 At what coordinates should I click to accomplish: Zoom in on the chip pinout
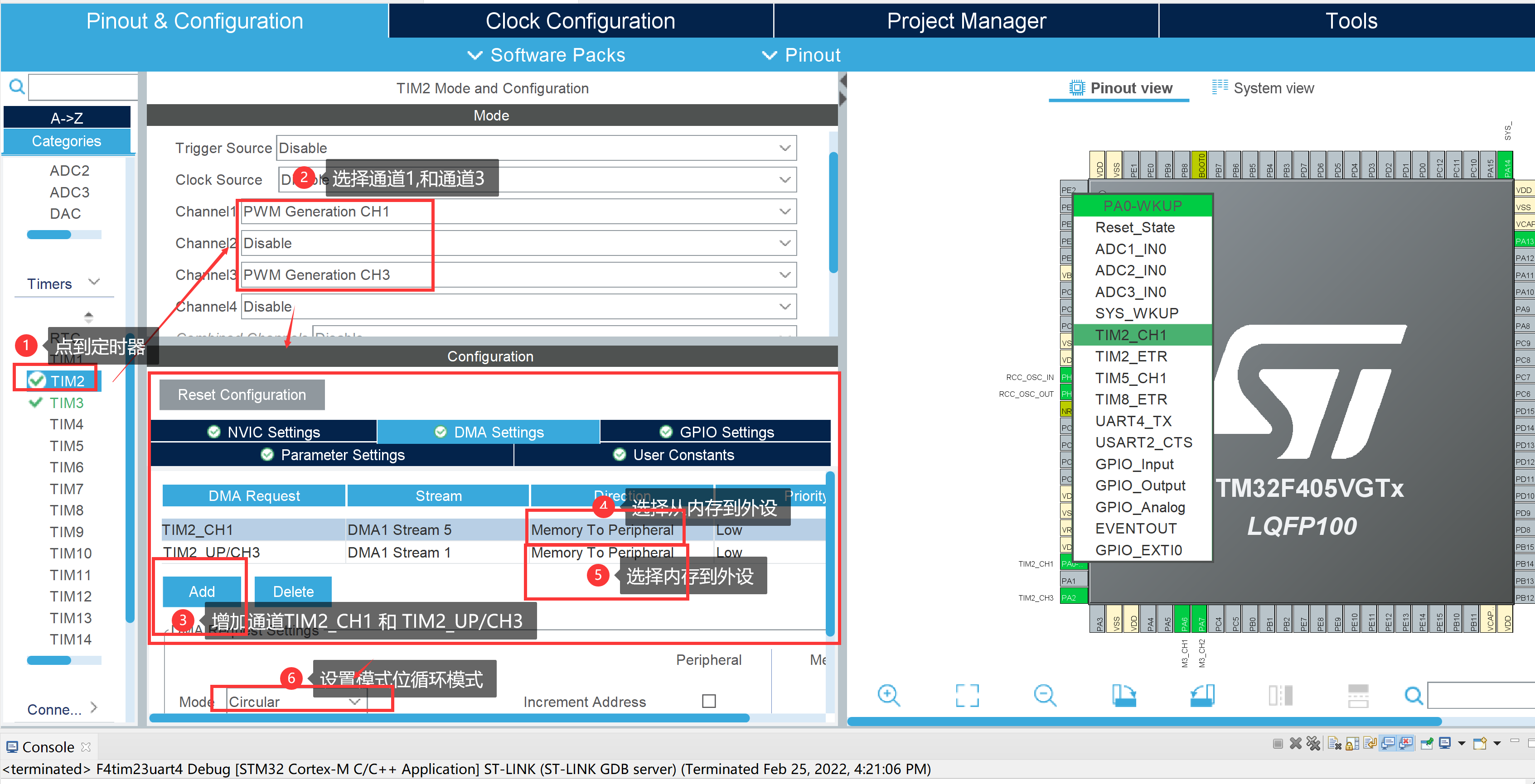tap(888, 695)
